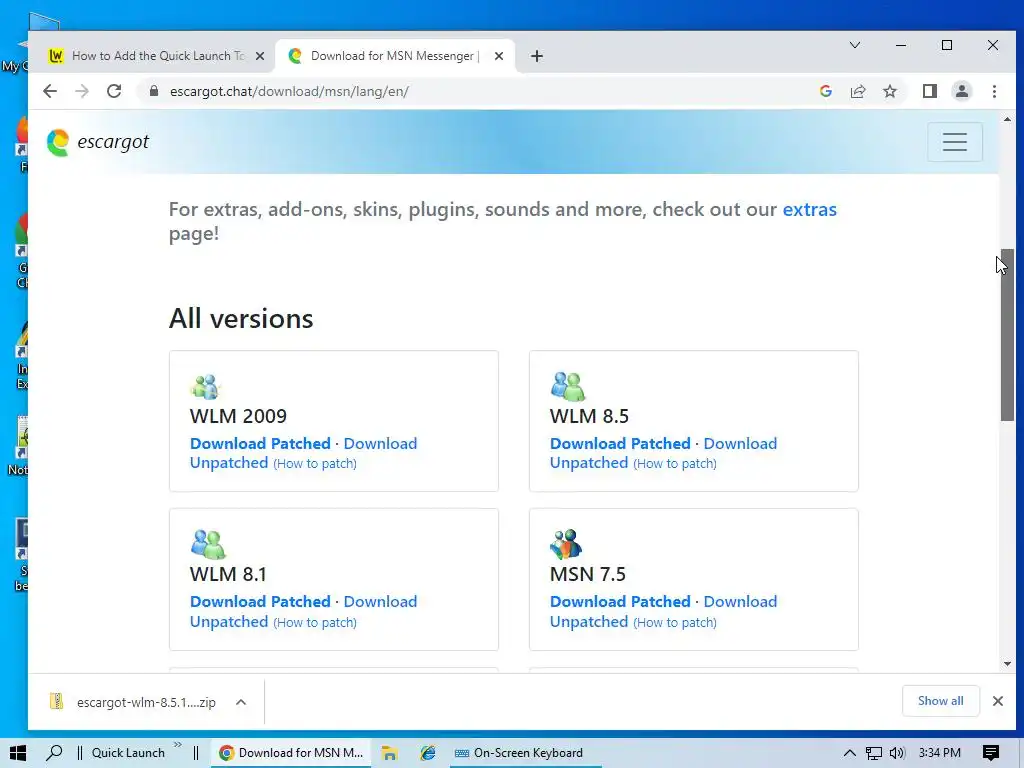This screenshot has height=768, width=1024.
Task: Click Show all downloads
Action: (x=940, y=701)
